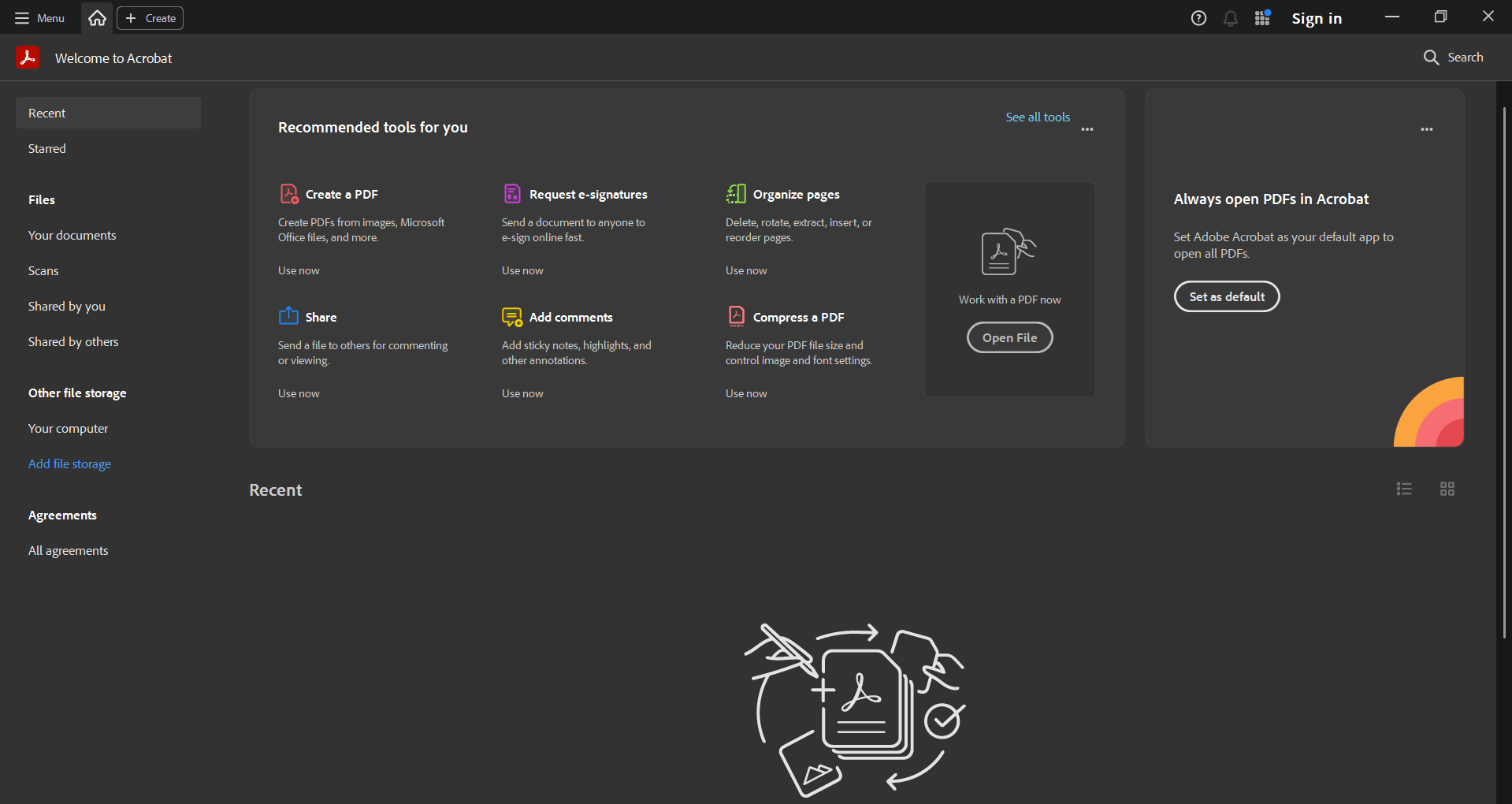Click the Acrobat logo icon
This screenshot has width=1512, height=804.
(x=28, y=58)
